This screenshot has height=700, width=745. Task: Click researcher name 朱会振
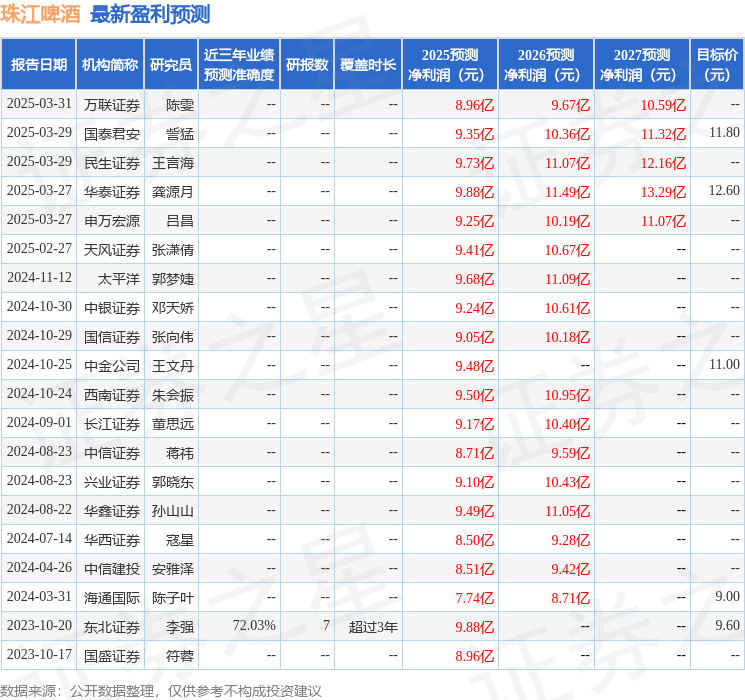point(172,395)
